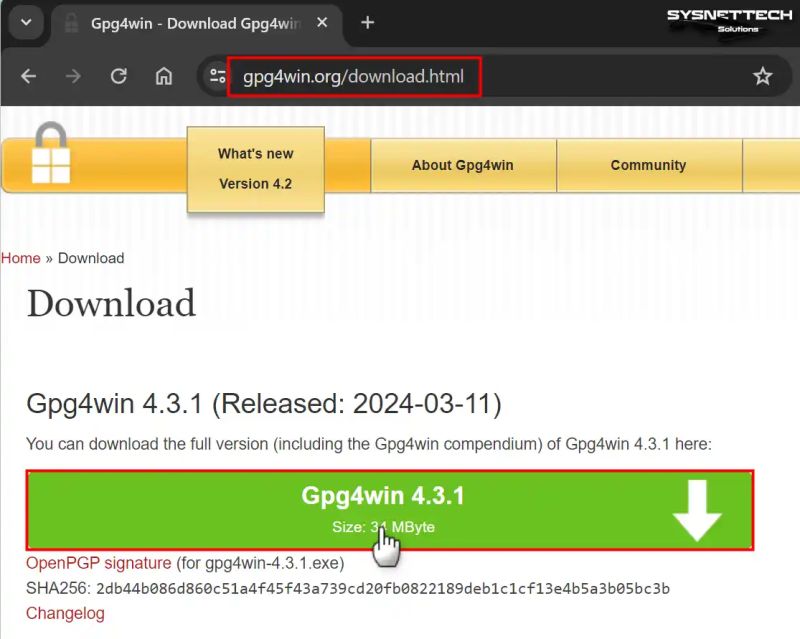The height and width of the screenshot is (639, 800).
Task: Click the browser back arrow
Action: click(x=28, y=76)
